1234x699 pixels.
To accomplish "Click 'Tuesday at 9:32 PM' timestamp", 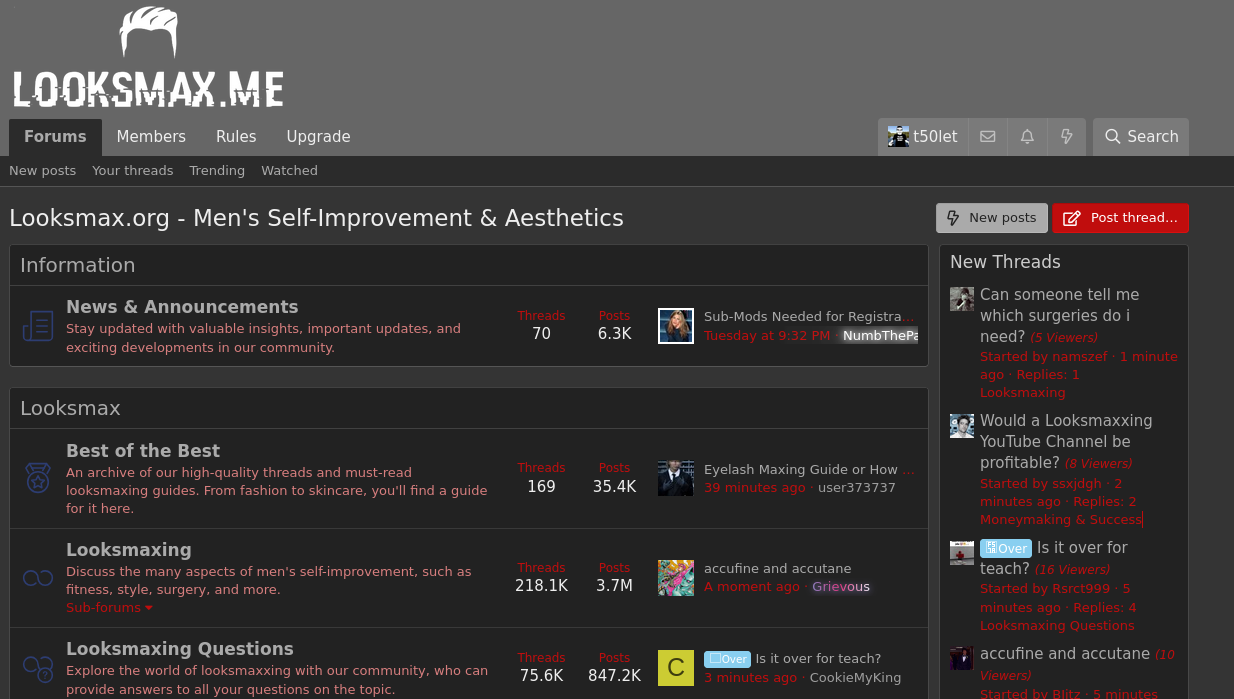I will point(767,336).
